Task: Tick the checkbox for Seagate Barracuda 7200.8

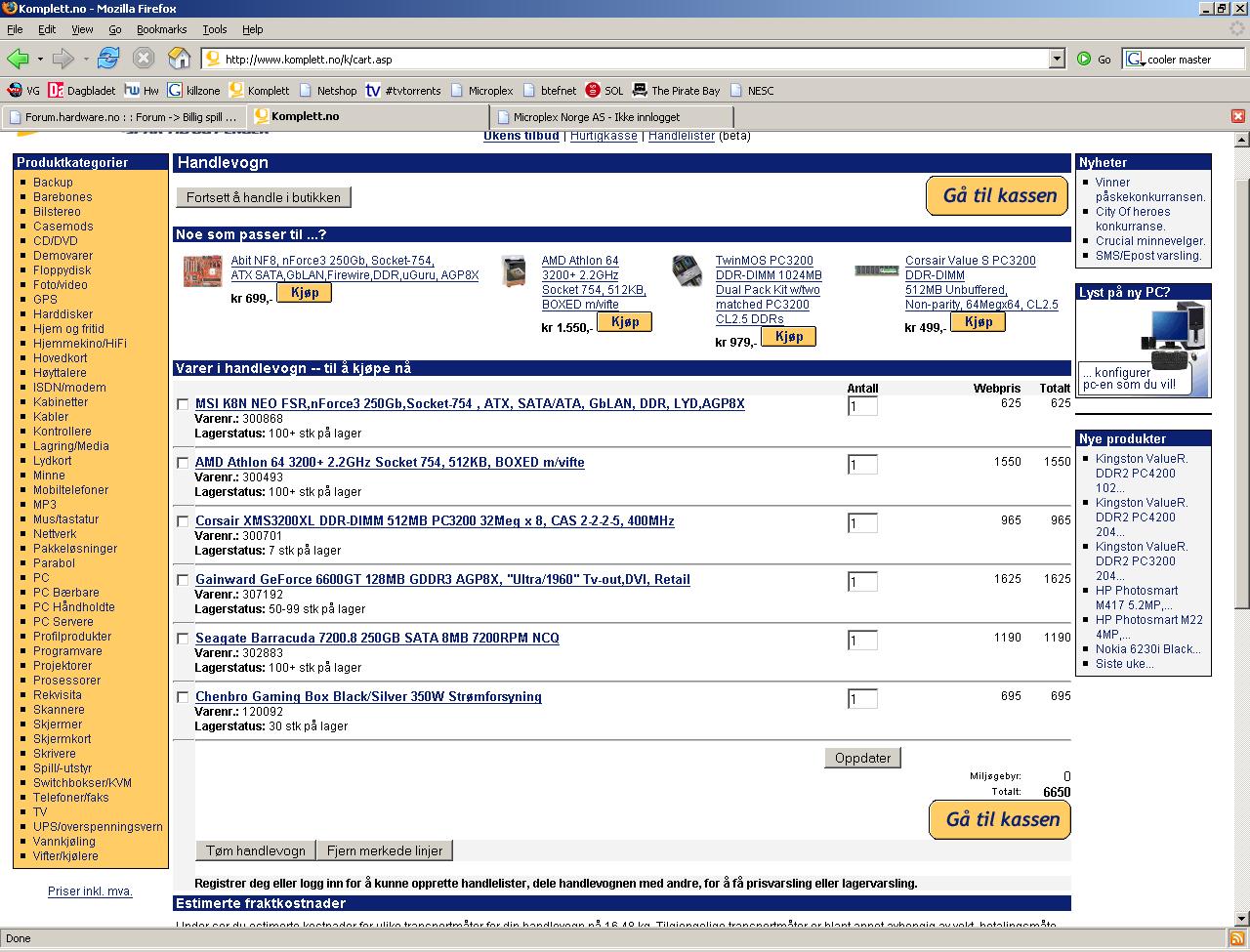Action: pos(183,639)
